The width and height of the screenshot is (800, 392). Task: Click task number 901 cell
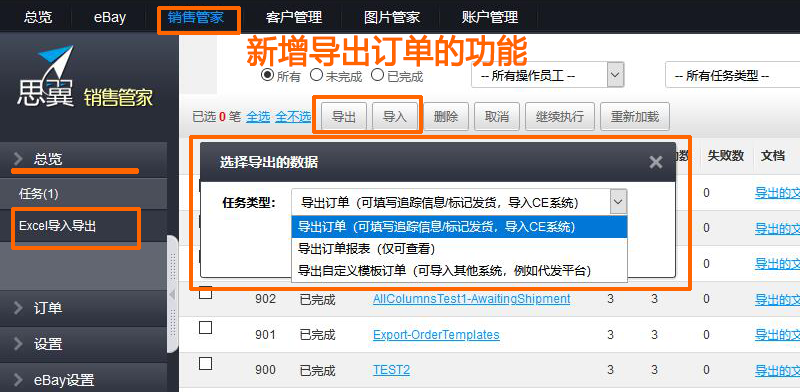265,334
